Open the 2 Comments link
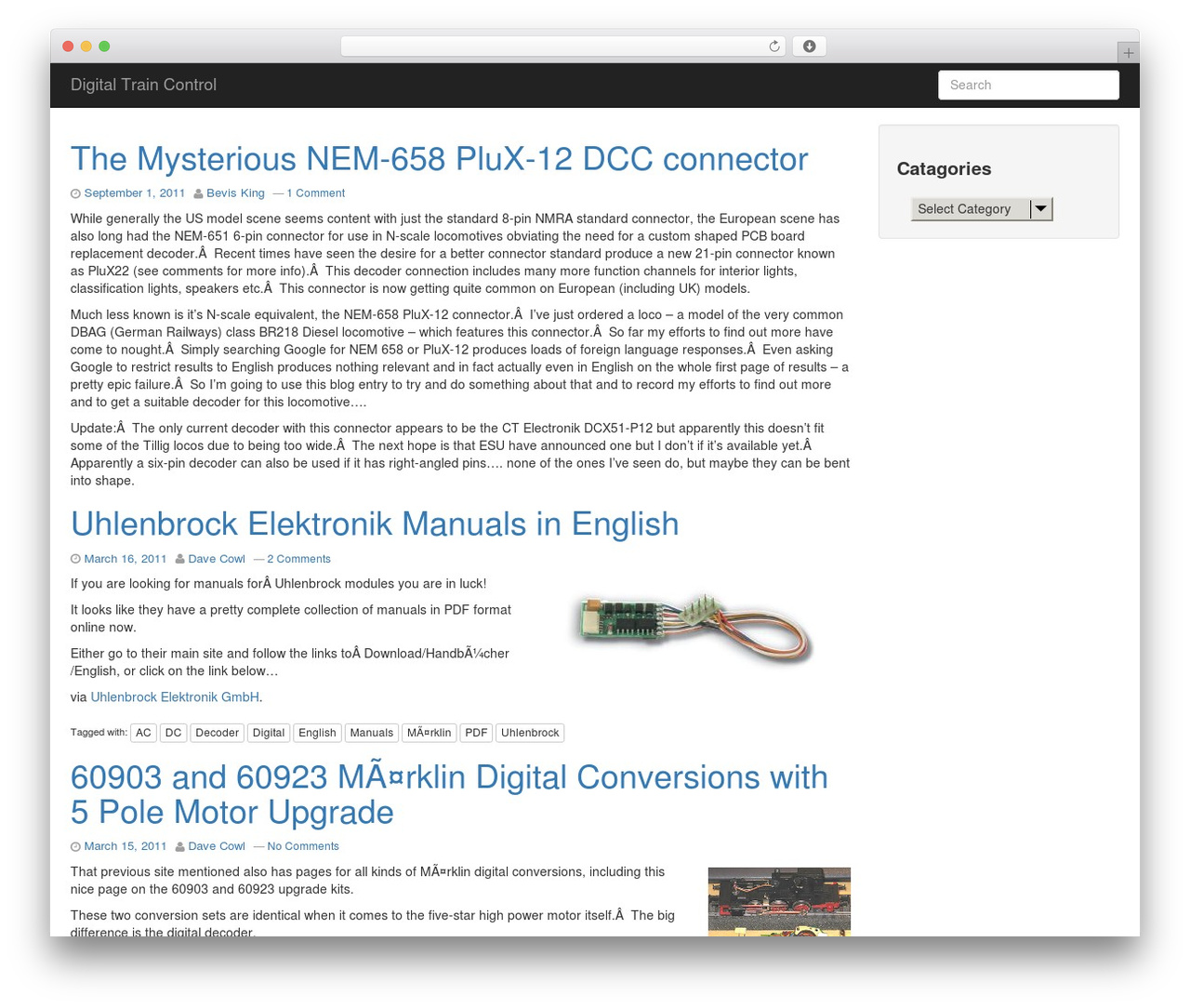 click(x=298, y=559)
